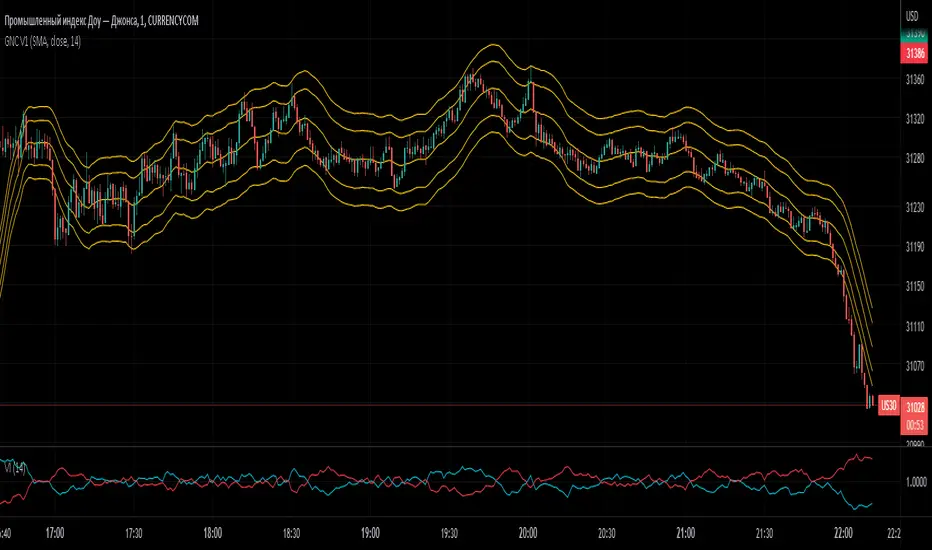Image resolution: width=932 pixels, height=550 pixels.
Task: Open the GNC V1 (SMA, close, 14) indicator legend
Action: point(43,42)
